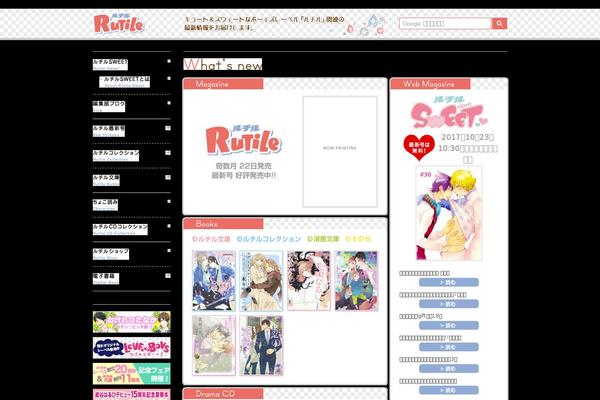The height and width of the screenshot is (400, 600).
Task: Open ルチルCDコレクション in the sidebar
Action: coord(120,229)
